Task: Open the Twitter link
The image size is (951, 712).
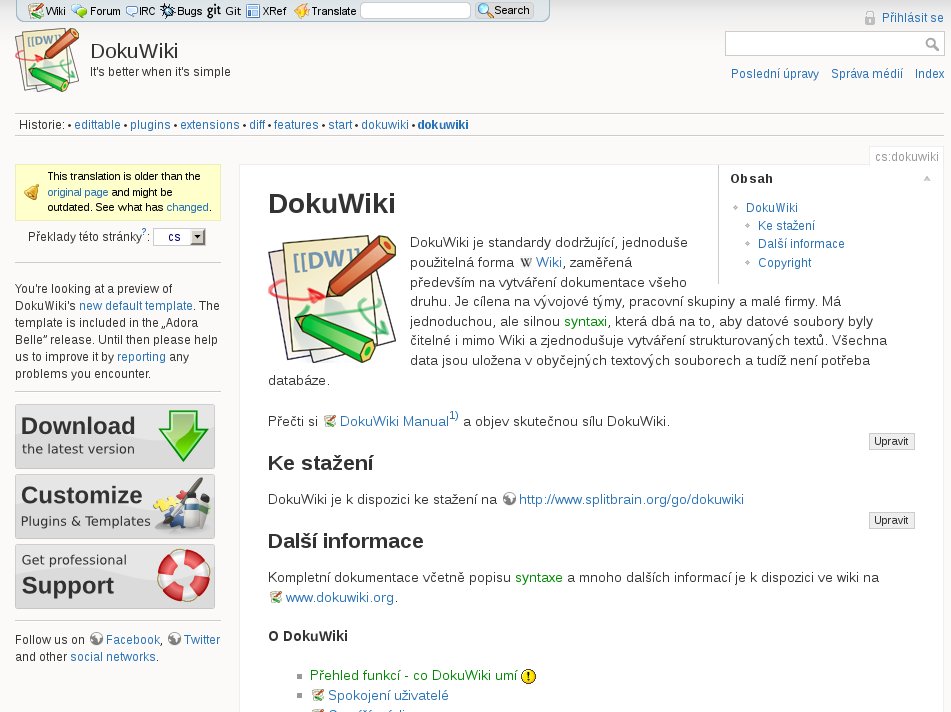Action: point(202,640)
